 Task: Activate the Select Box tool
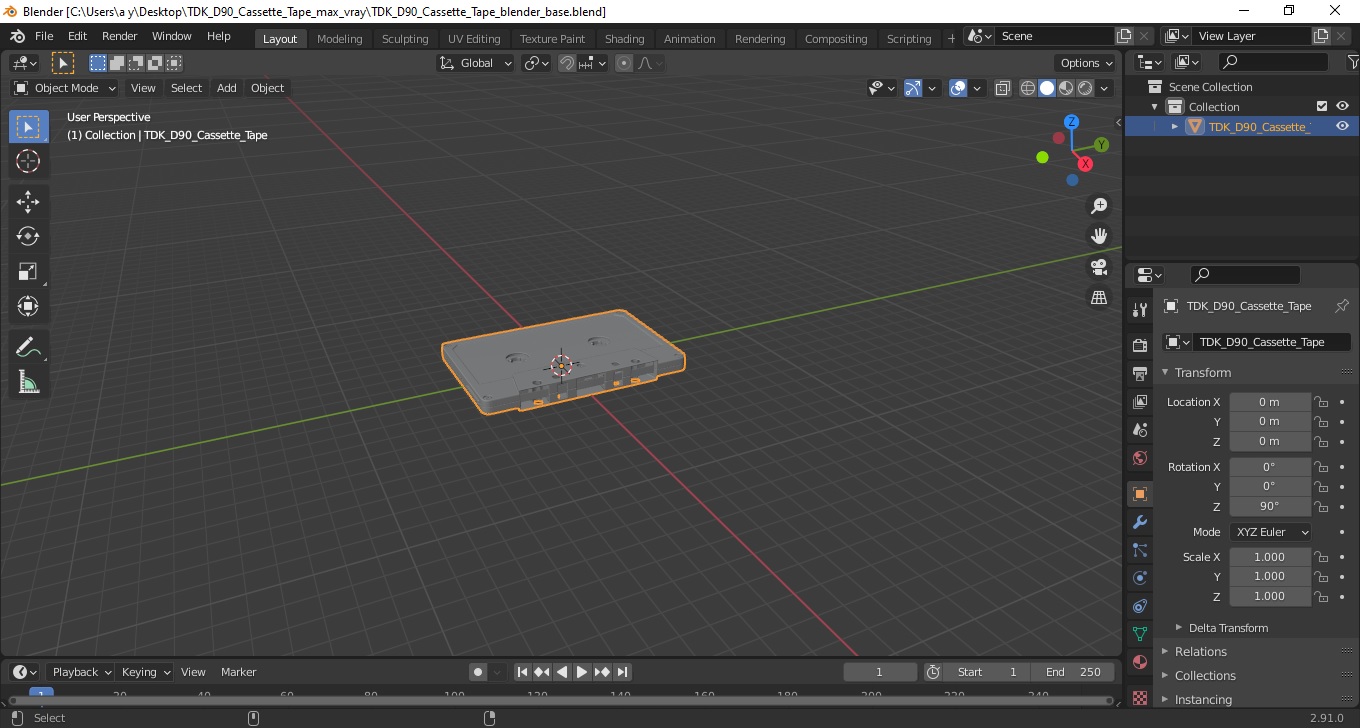pos(28,126)
